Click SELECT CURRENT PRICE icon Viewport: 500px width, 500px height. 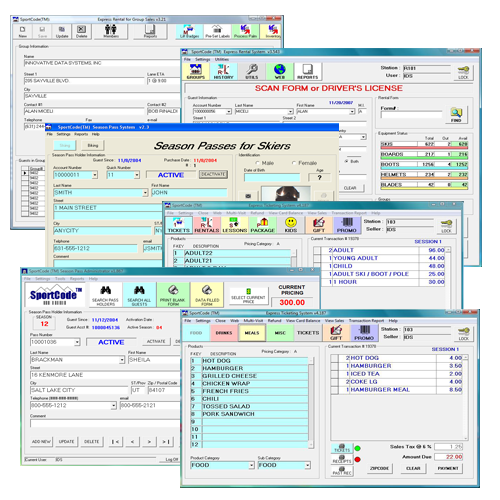[x=248, y=295]
